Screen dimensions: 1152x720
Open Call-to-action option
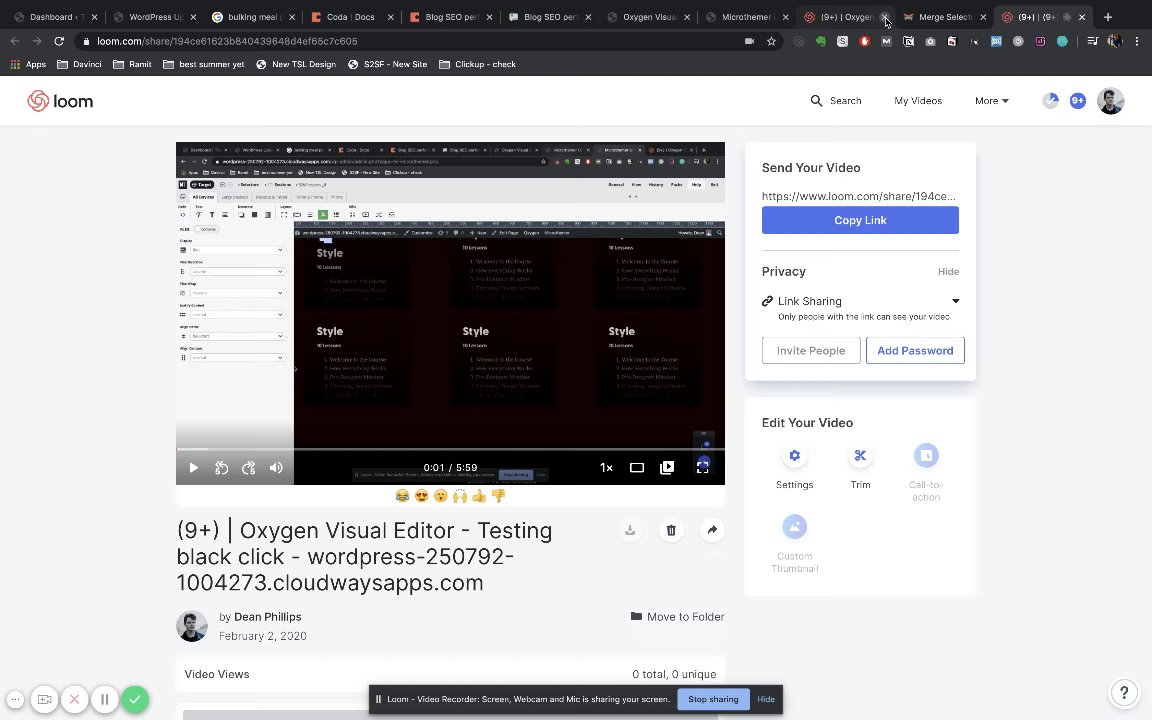click(x=926, y=472)
